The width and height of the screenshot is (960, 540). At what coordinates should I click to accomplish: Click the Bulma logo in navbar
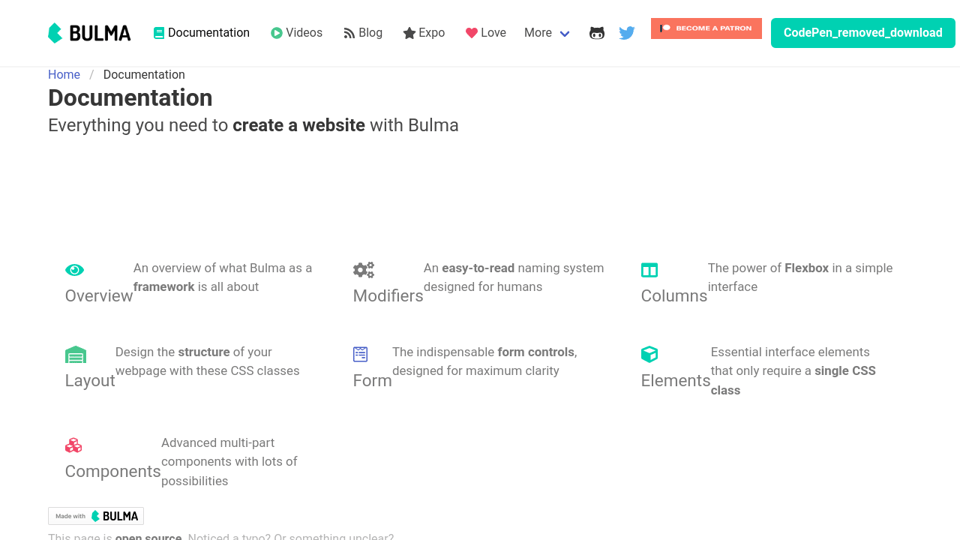(x=89, y=33)
